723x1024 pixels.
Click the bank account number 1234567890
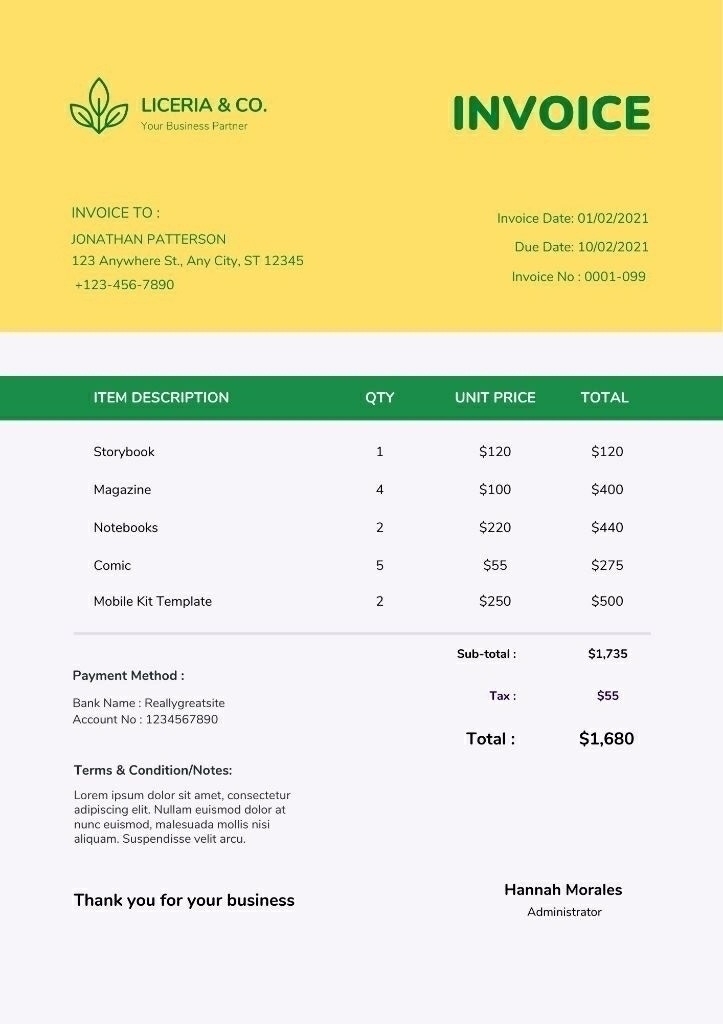pos(181,719)
